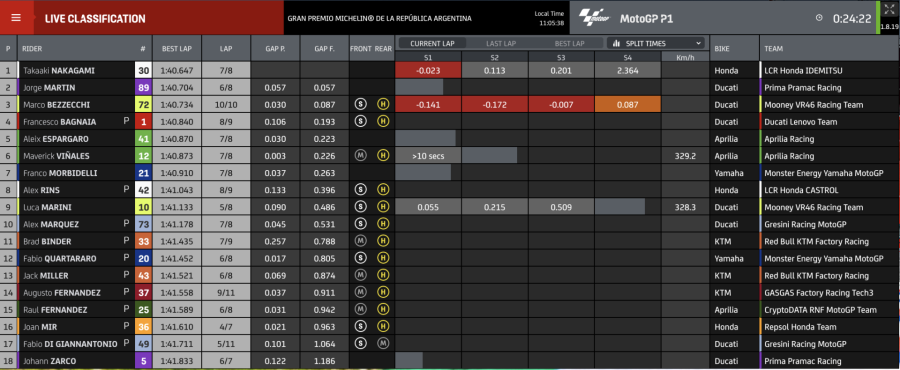
Task: Switch to the Best Lap view
Action: tap(569, 43)
